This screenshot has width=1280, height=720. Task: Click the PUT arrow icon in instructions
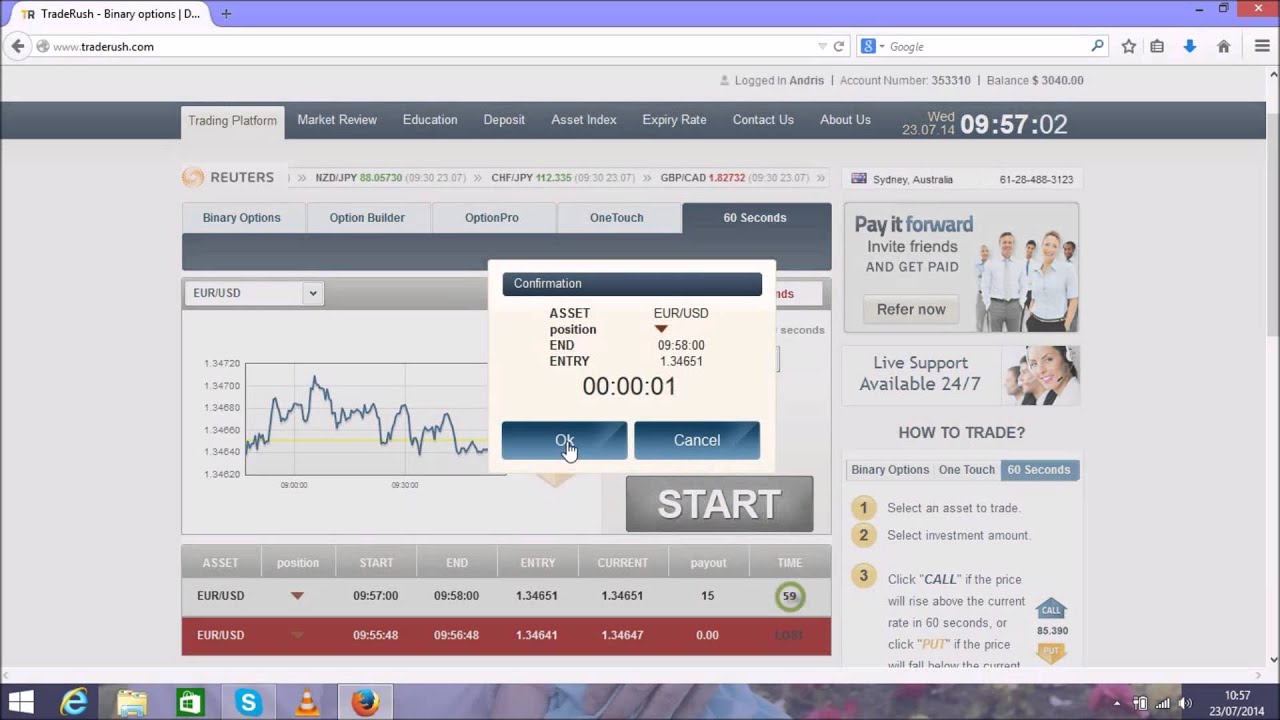[x=1050, y=652]
